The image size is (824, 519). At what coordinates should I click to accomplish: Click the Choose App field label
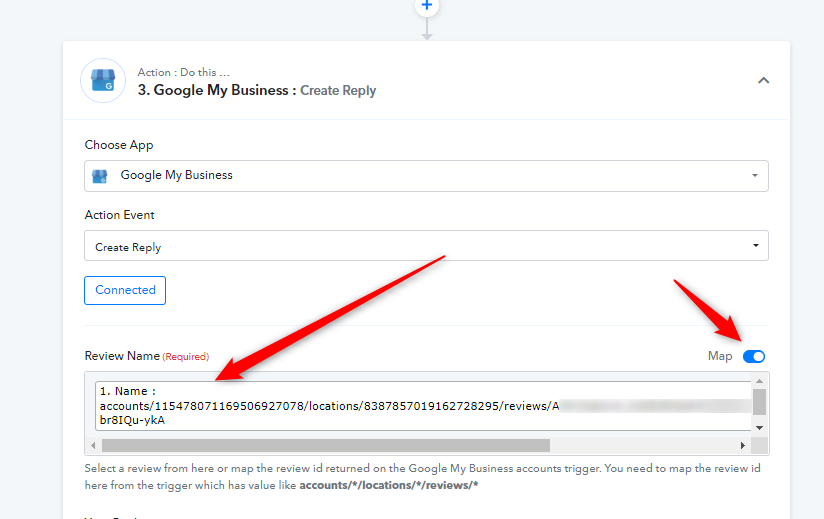pos(119,145)
